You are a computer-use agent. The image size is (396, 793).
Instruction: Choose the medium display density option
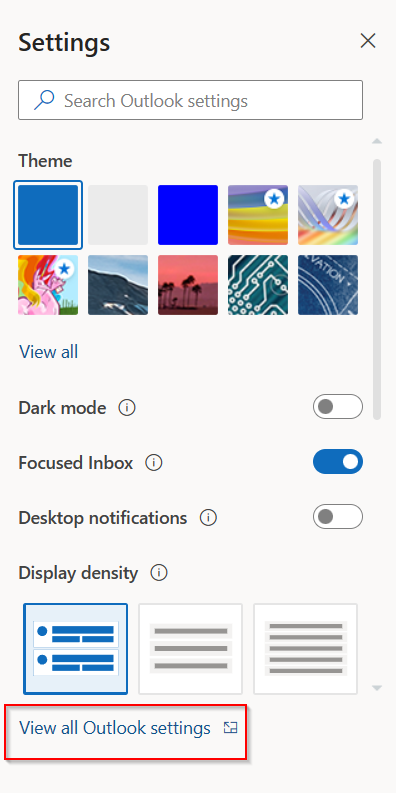click(x=191, y=649)
